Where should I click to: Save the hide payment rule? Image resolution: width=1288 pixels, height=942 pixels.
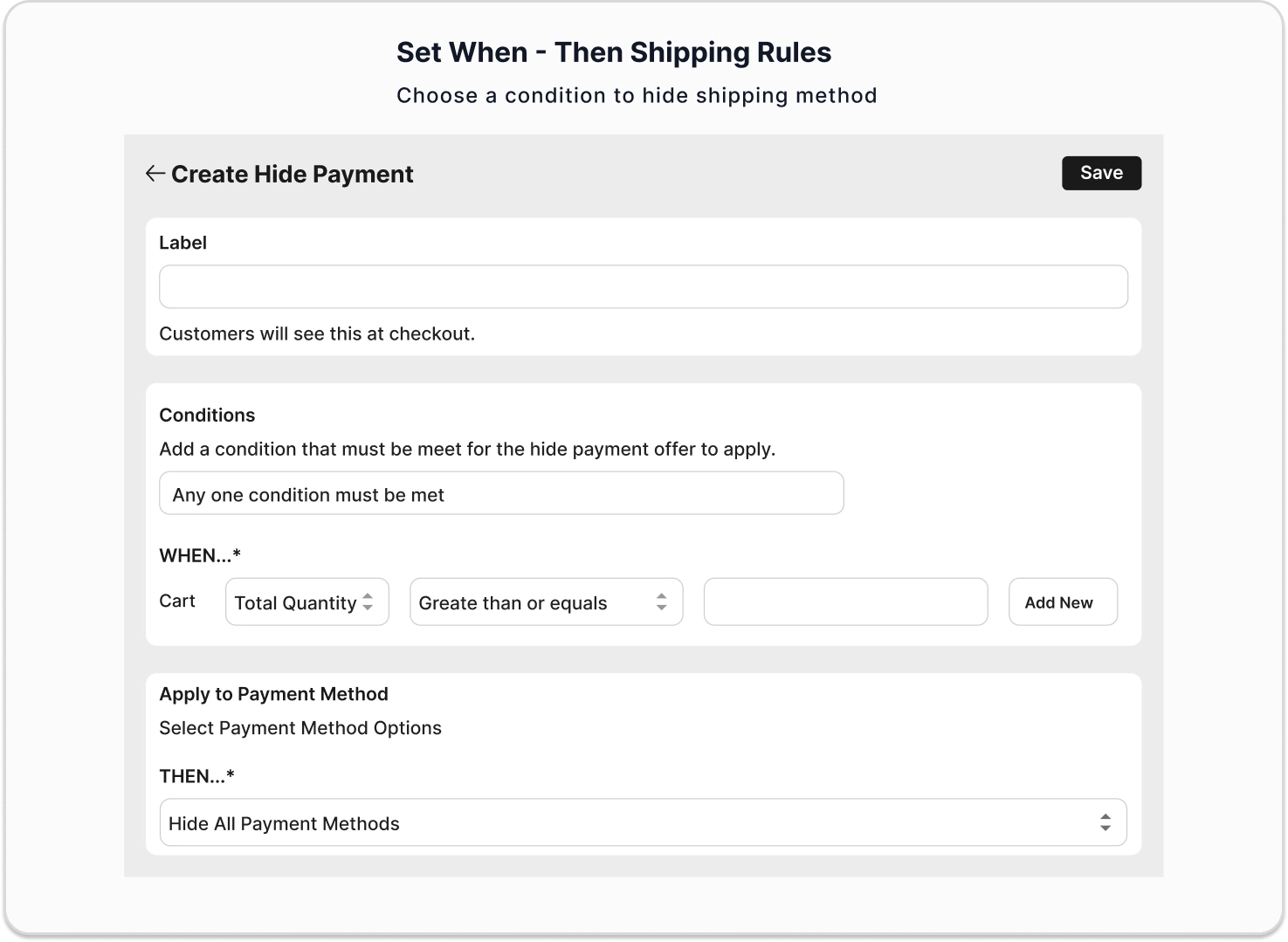(1100, 173)
